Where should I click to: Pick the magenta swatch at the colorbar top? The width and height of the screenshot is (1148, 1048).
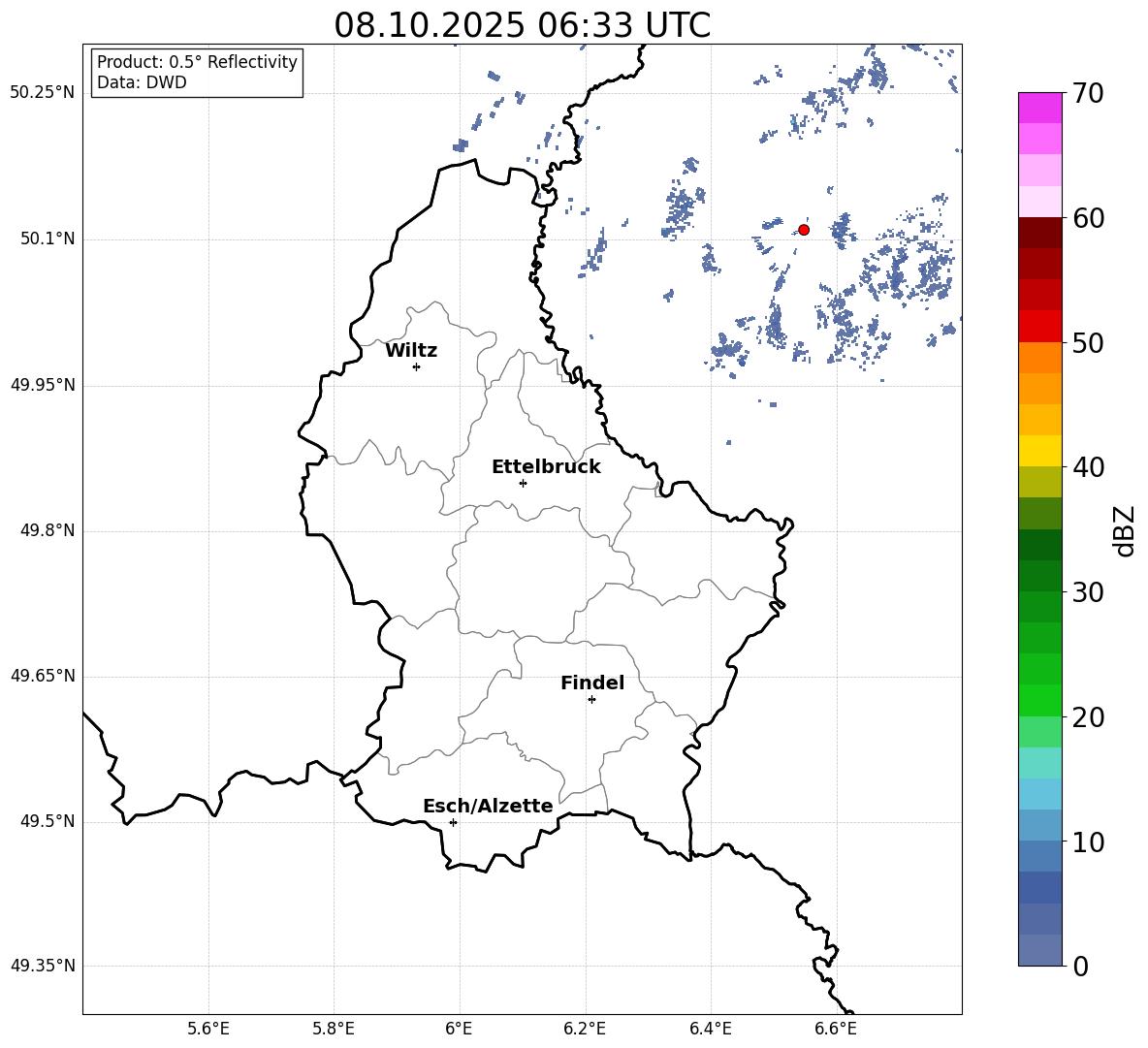coord(1040,108)
